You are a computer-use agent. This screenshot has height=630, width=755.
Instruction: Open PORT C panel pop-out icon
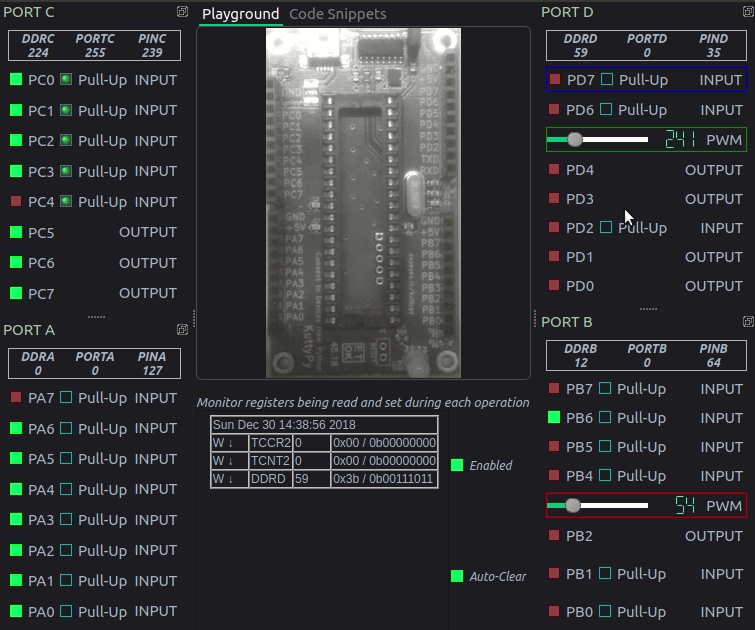click(182, 12)
